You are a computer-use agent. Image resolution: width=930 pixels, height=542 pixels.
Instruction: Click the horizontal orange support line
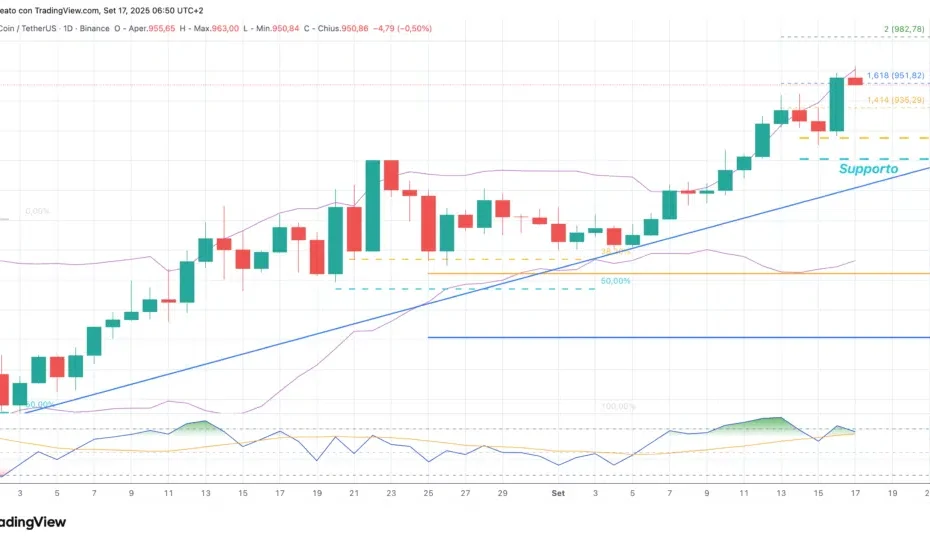coord(700,273)
